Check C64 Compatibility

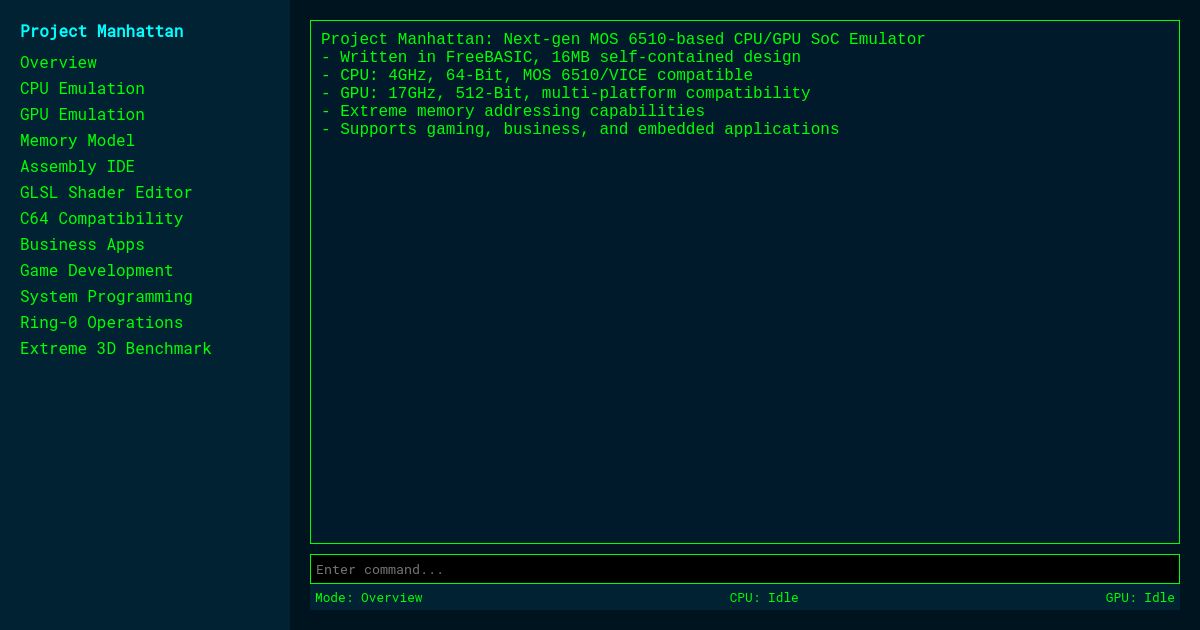(101, 218)
